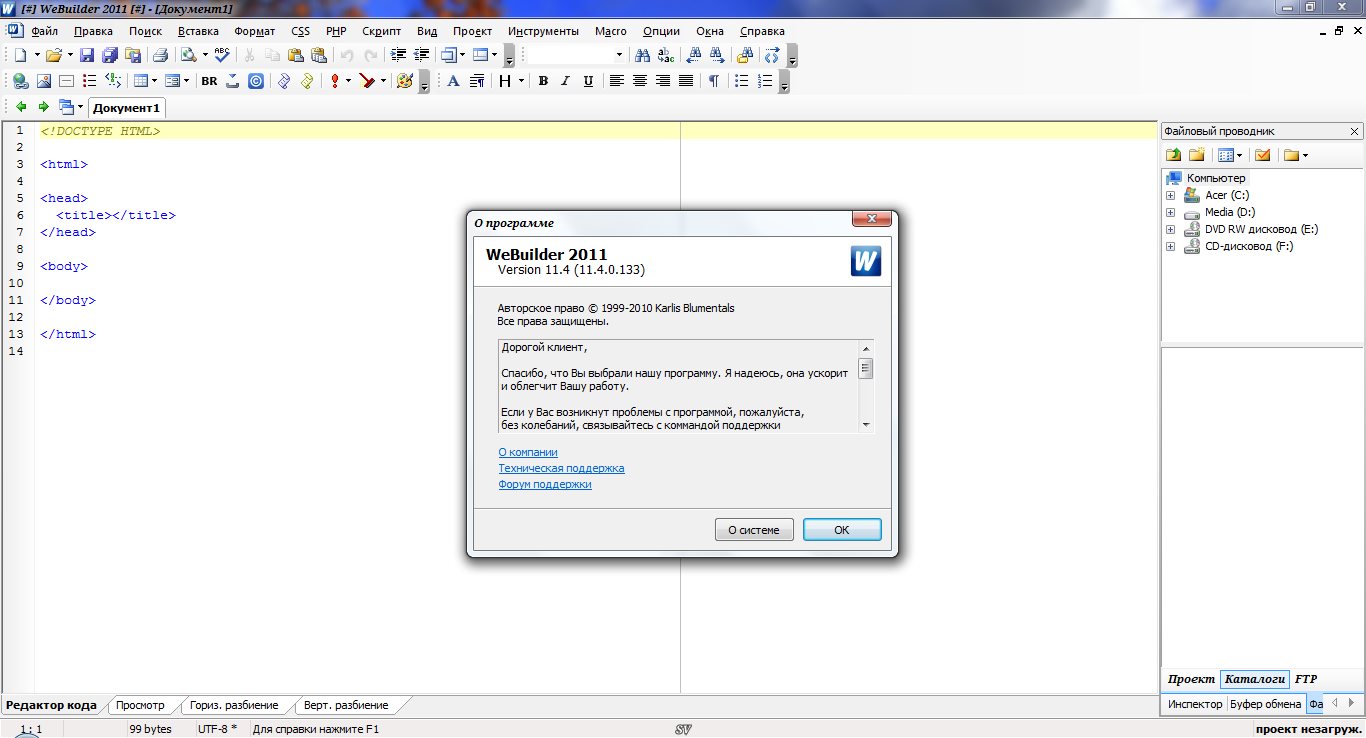Screen dimensions: 1366x738
Task: Align text right
Action: point(663,81)
